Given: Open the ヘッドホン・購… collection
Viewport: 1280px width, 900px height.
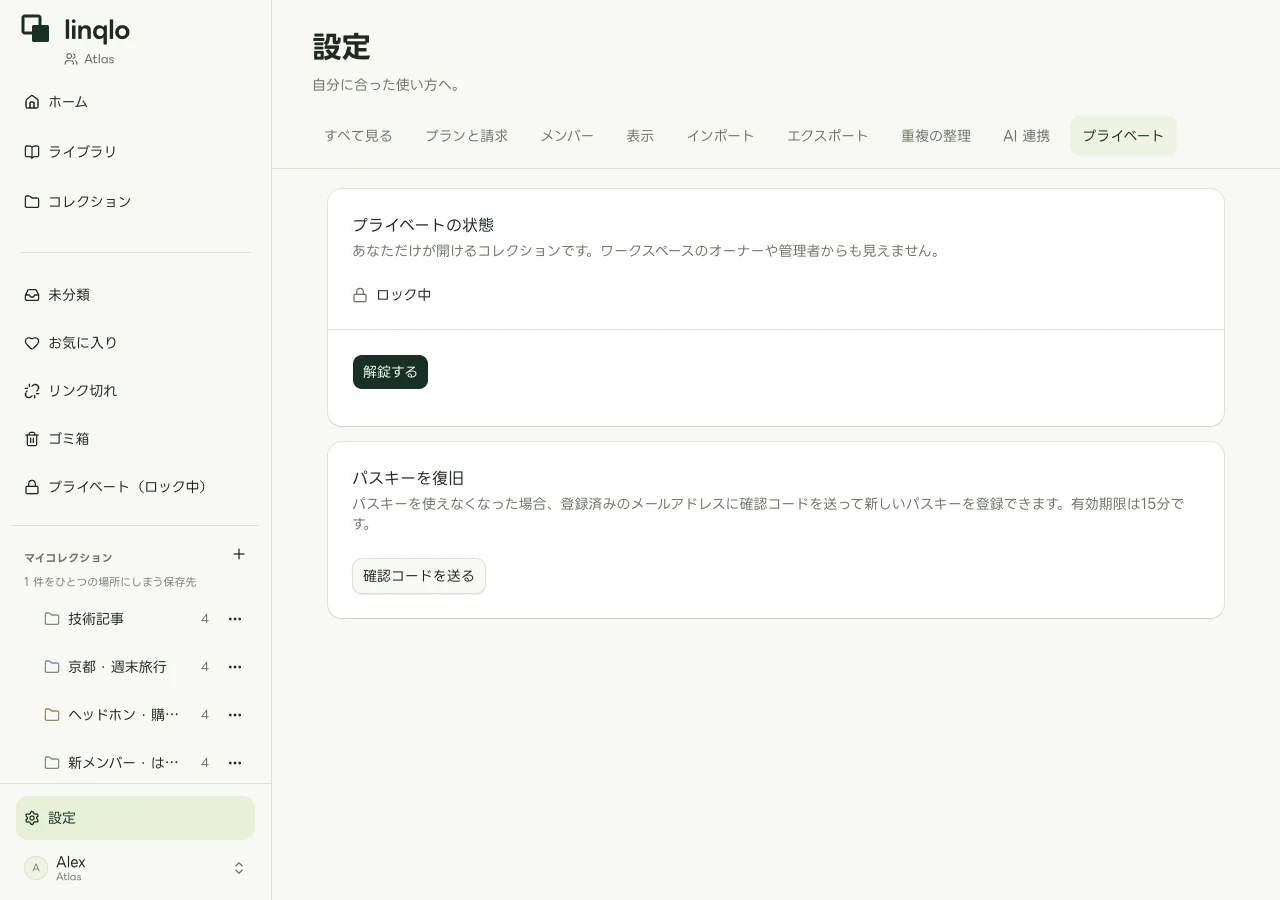Looking at the screenshot, I should point(124,715).
